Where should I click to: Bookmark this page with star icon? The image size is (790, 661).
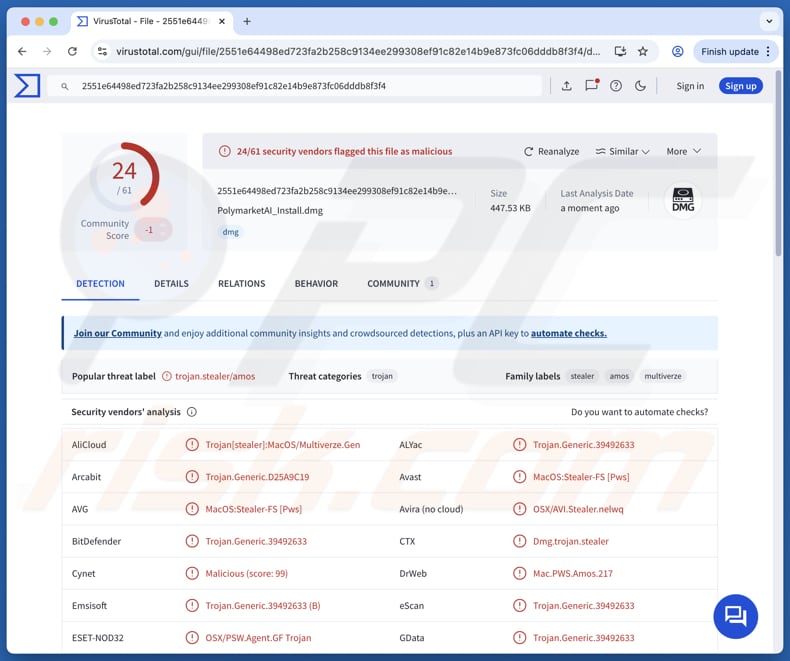(643, 51)
